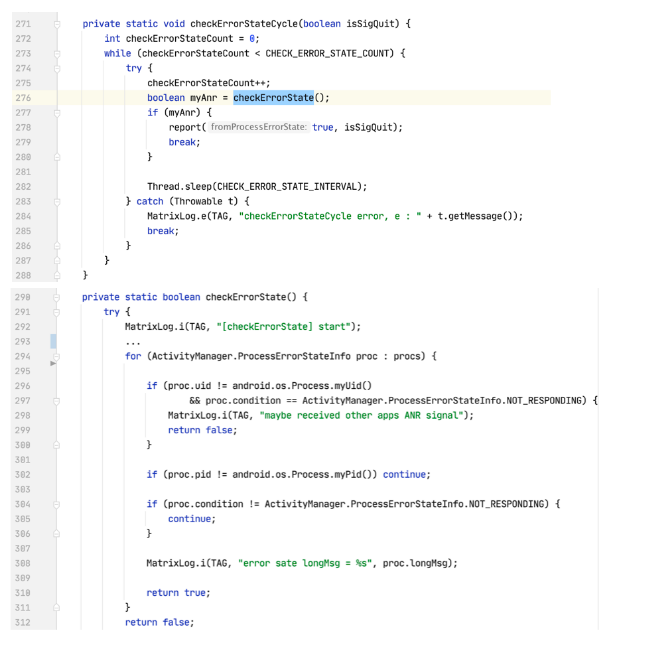658x650 pixels.
Task: Fold the try block at line 291
Action: point(57,312)
